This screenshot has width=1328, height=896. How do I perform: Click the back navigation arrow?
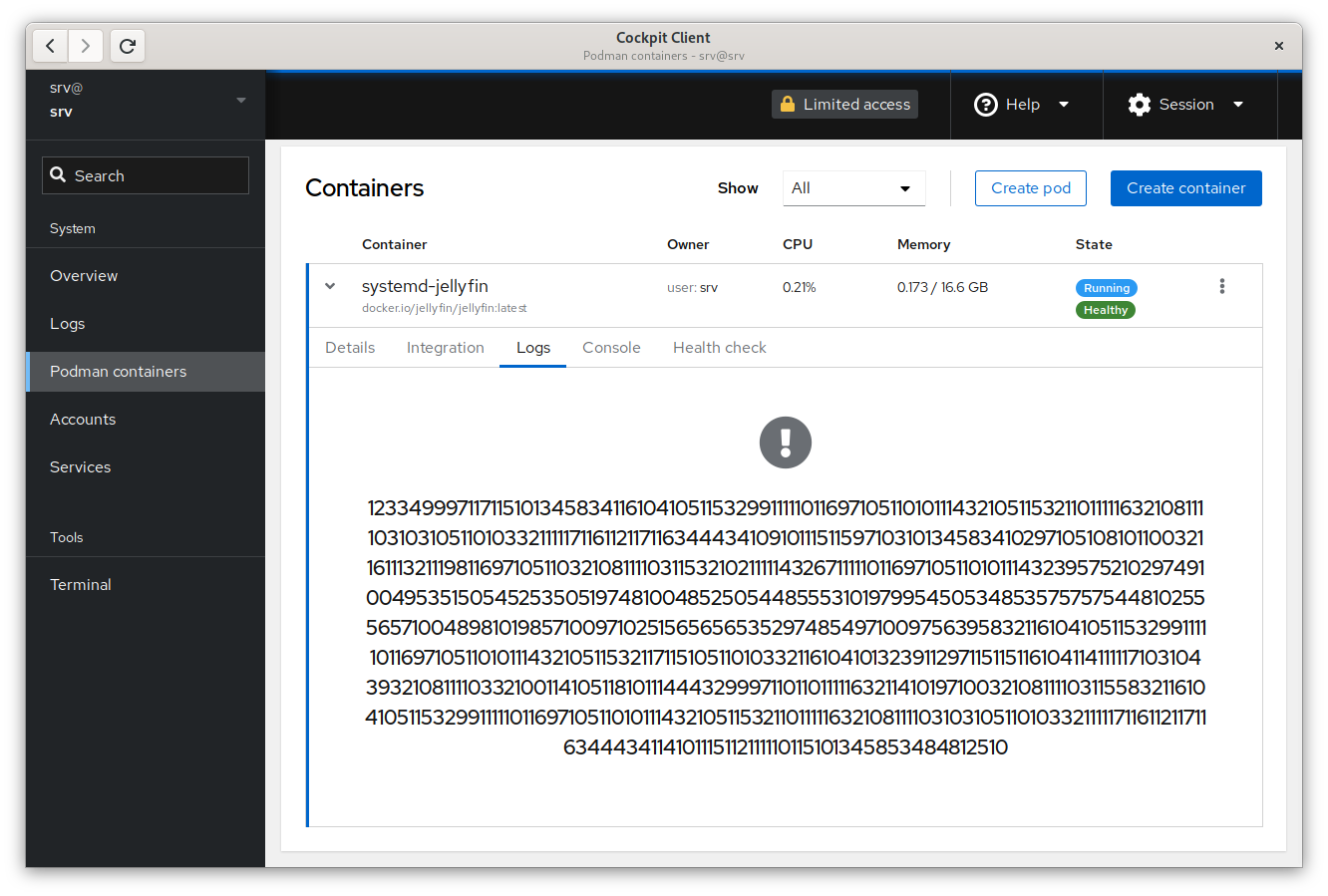(x=50, y=46)
